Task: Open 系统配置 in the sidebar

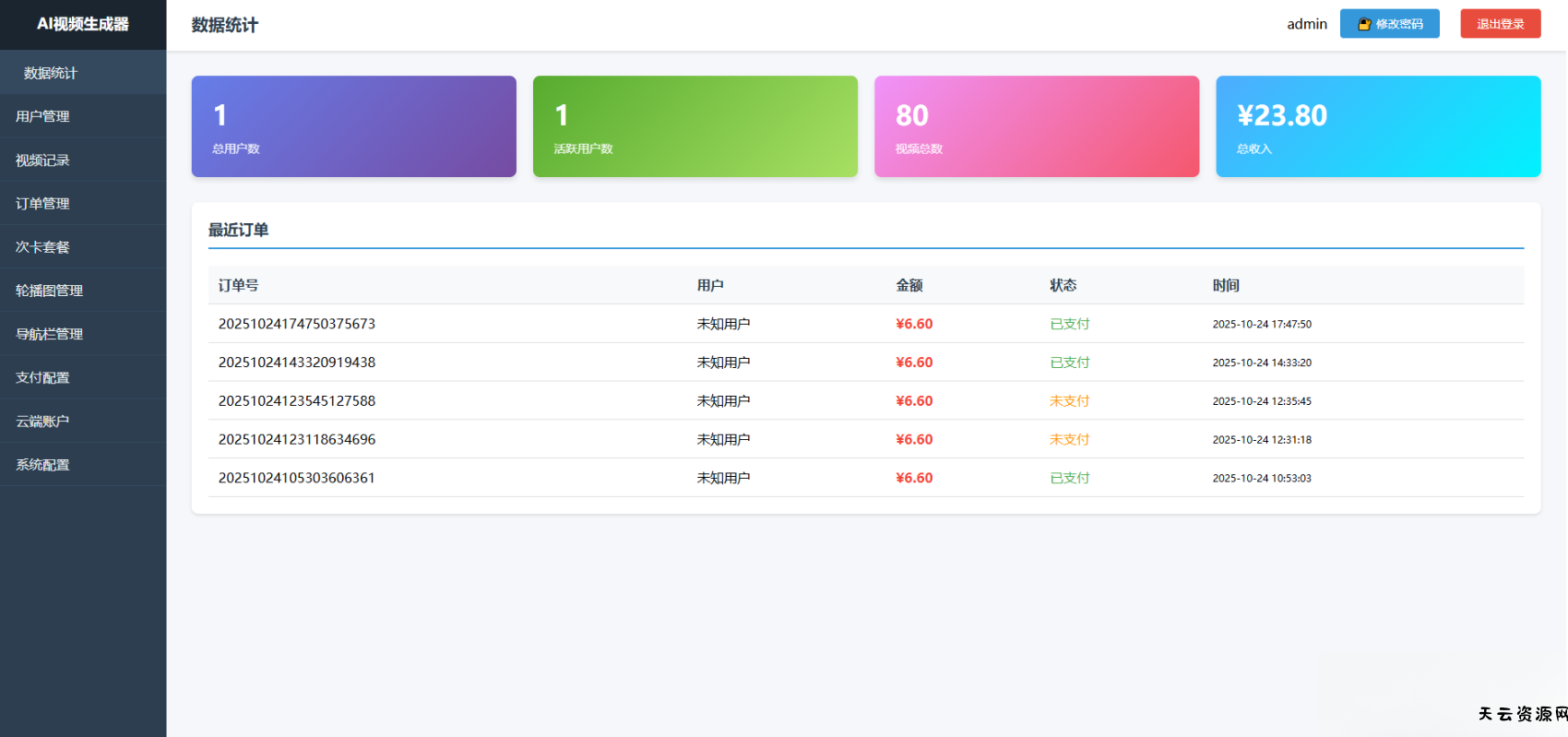Action: pyautogui.click(x=42, y=464)
